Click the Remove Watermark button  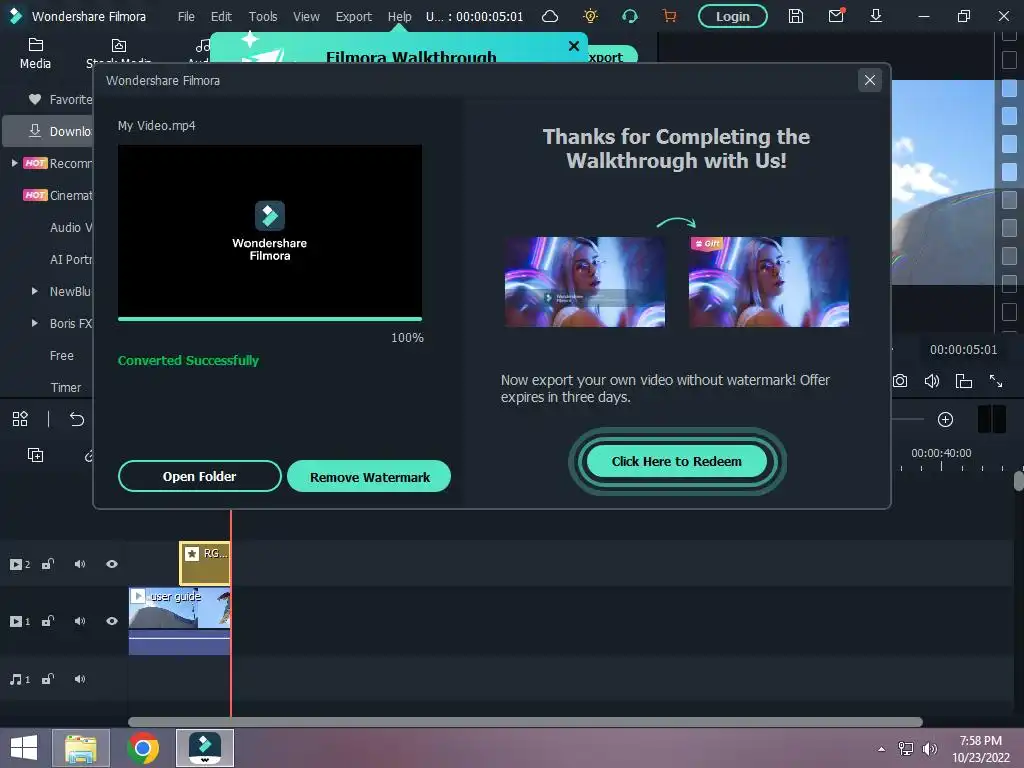tap(370, 477)
